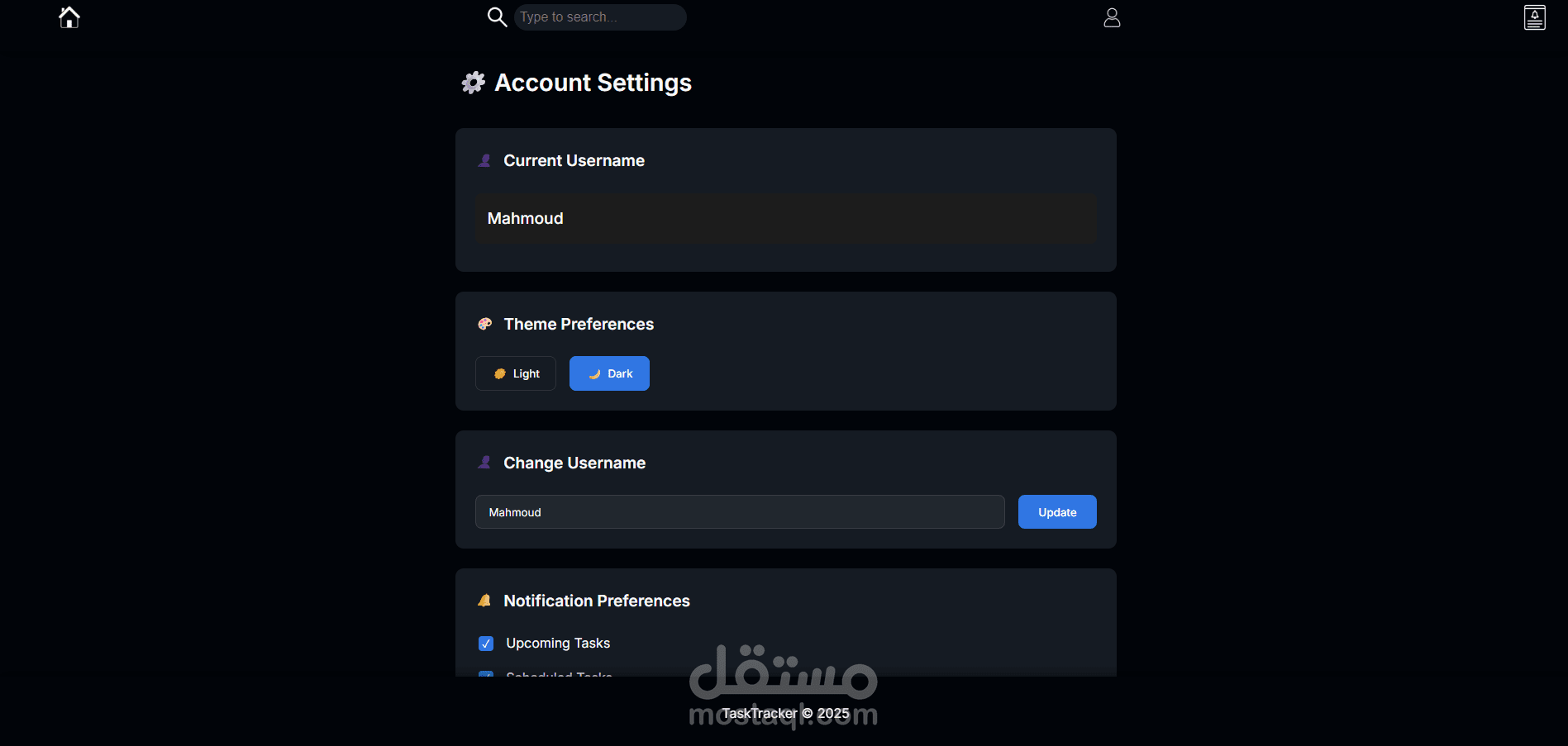Screen dimensions: 1568x746
Task: Go to the Home page icon
Action: (69, 17)
